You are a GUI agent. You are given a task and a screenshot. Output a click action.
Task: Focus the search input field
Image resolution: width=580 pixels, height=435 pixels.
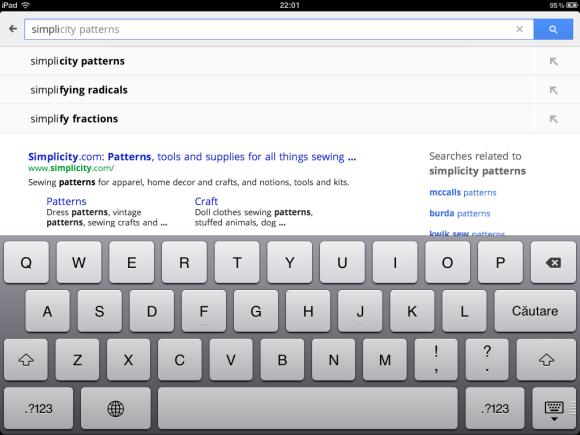[272, 29]
